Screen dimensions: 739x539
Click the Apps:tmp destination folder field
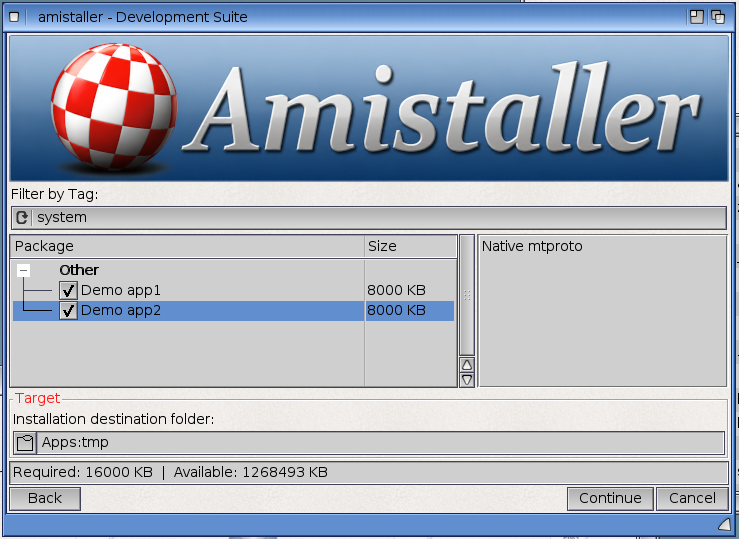tap(380, 443)
